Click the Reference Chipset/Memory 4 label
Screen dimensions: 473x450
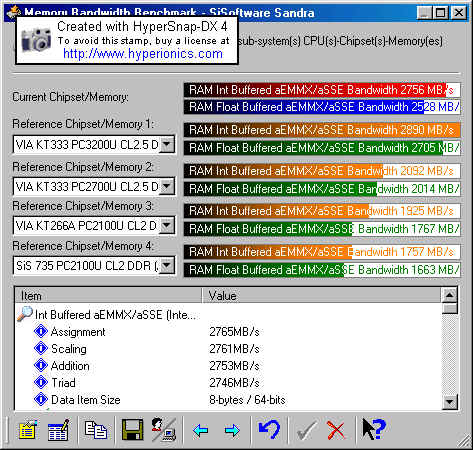click(83, 246)
